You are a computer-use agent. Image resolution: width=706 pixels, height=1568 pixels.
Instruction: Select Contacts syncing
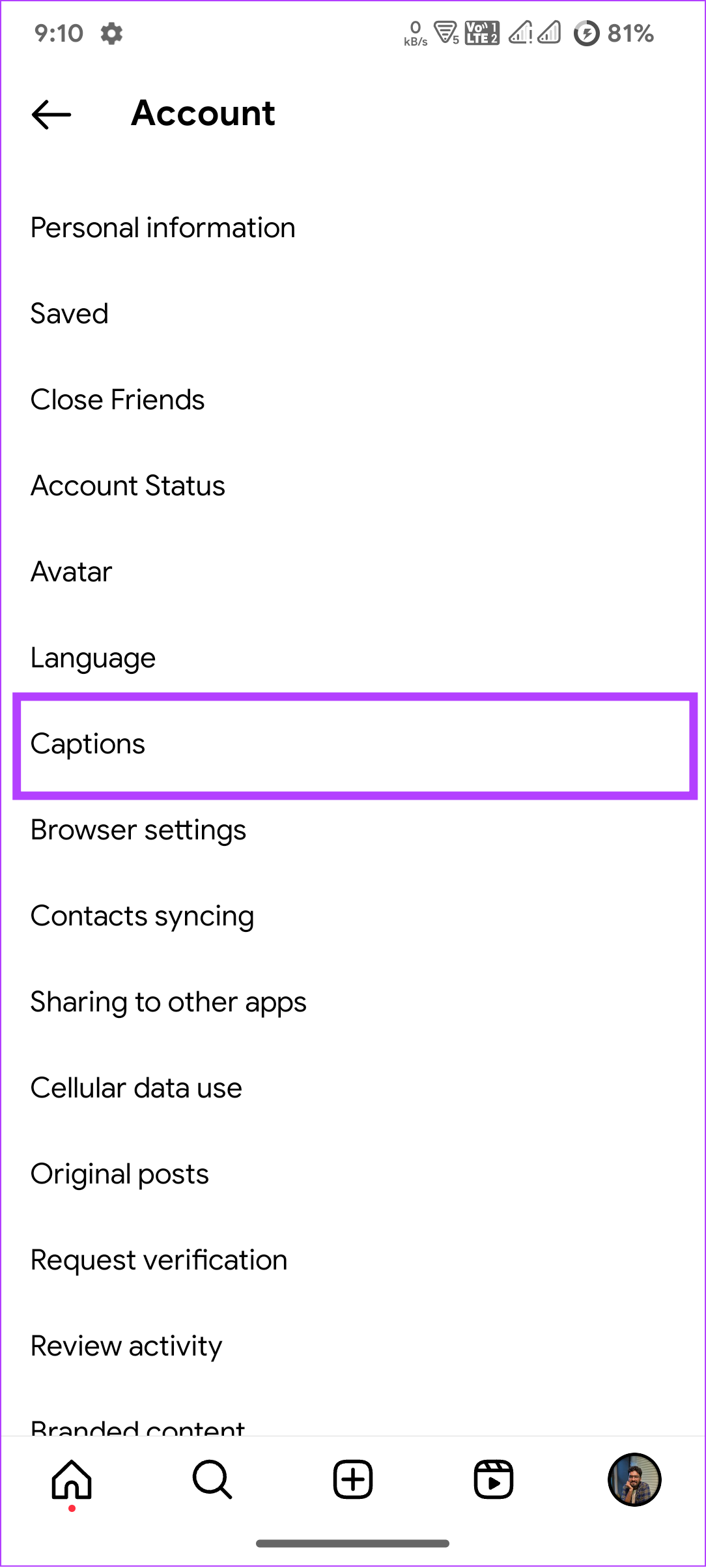tap(353, 916)
